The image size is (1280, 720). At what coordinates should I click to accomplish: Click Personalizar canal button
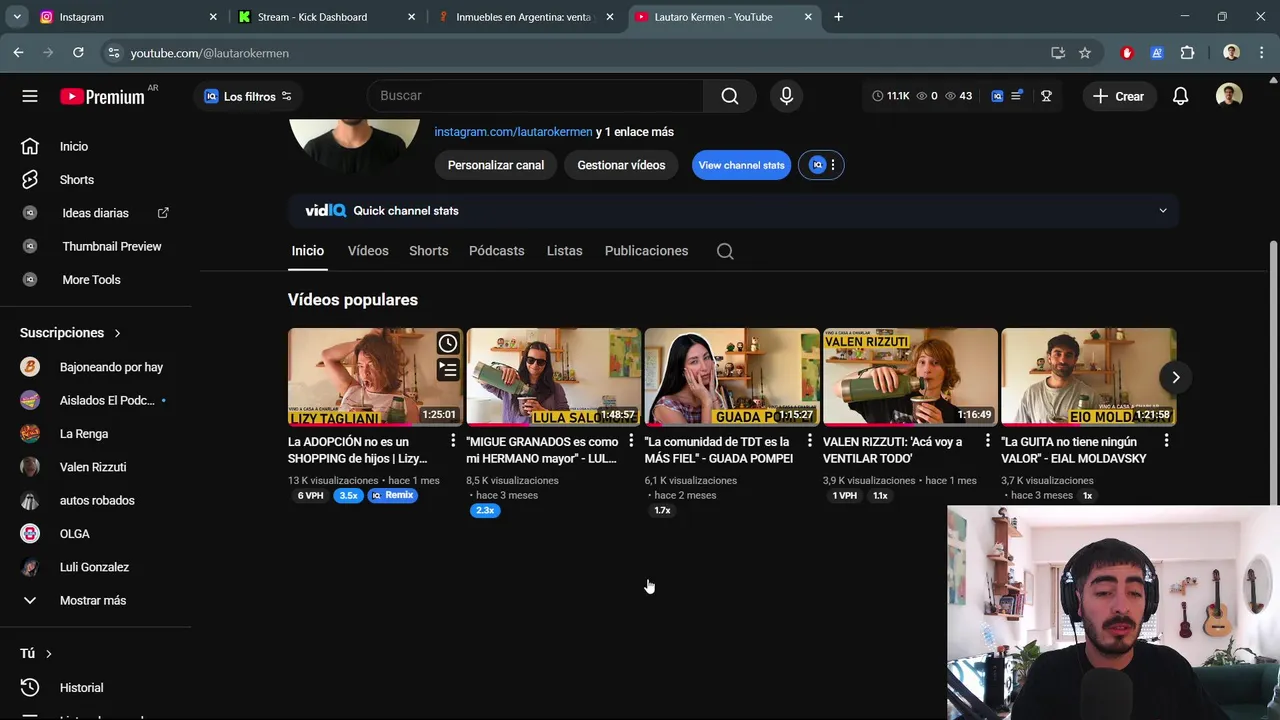click(496, 165)
